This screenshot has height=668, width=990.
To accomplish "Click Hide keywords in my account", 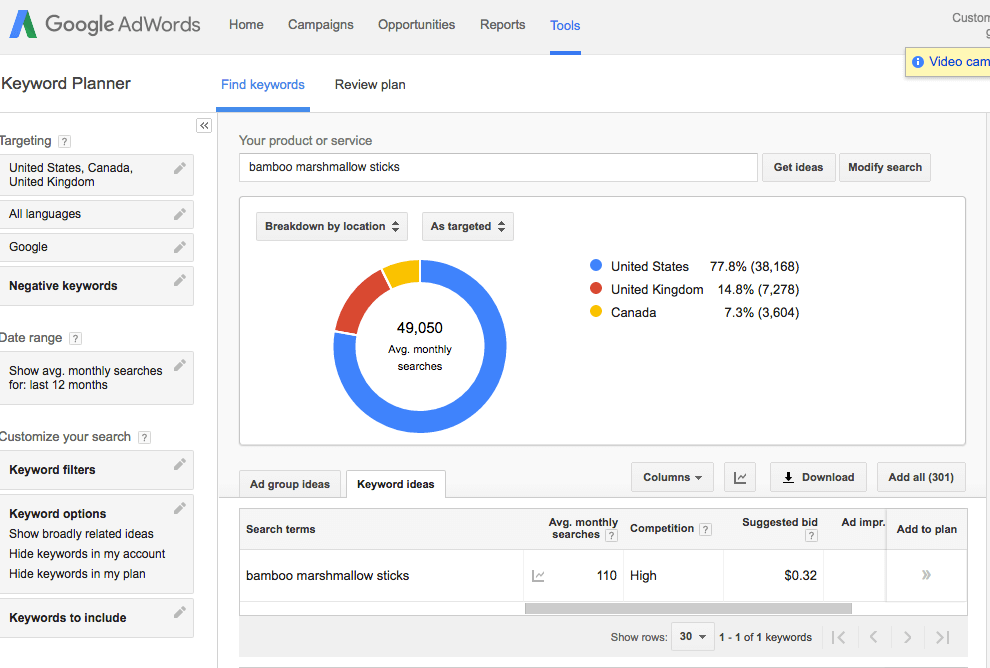I will 87,554.
